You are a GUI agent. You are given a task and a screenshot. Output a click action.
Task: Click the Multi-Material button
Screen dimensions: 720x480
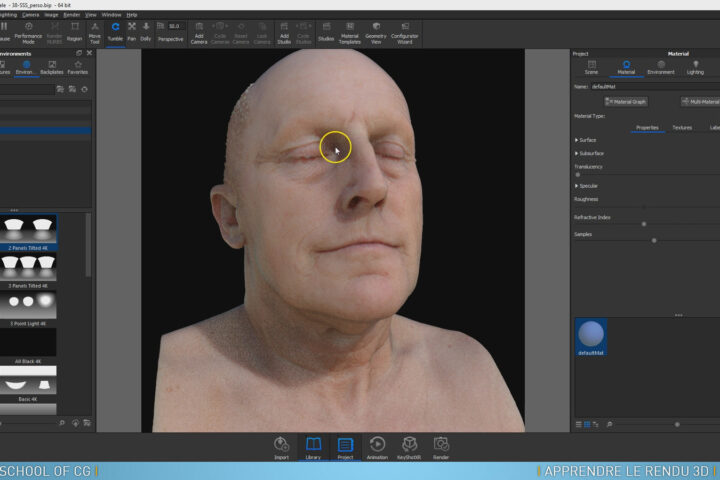tap(700, 102)
